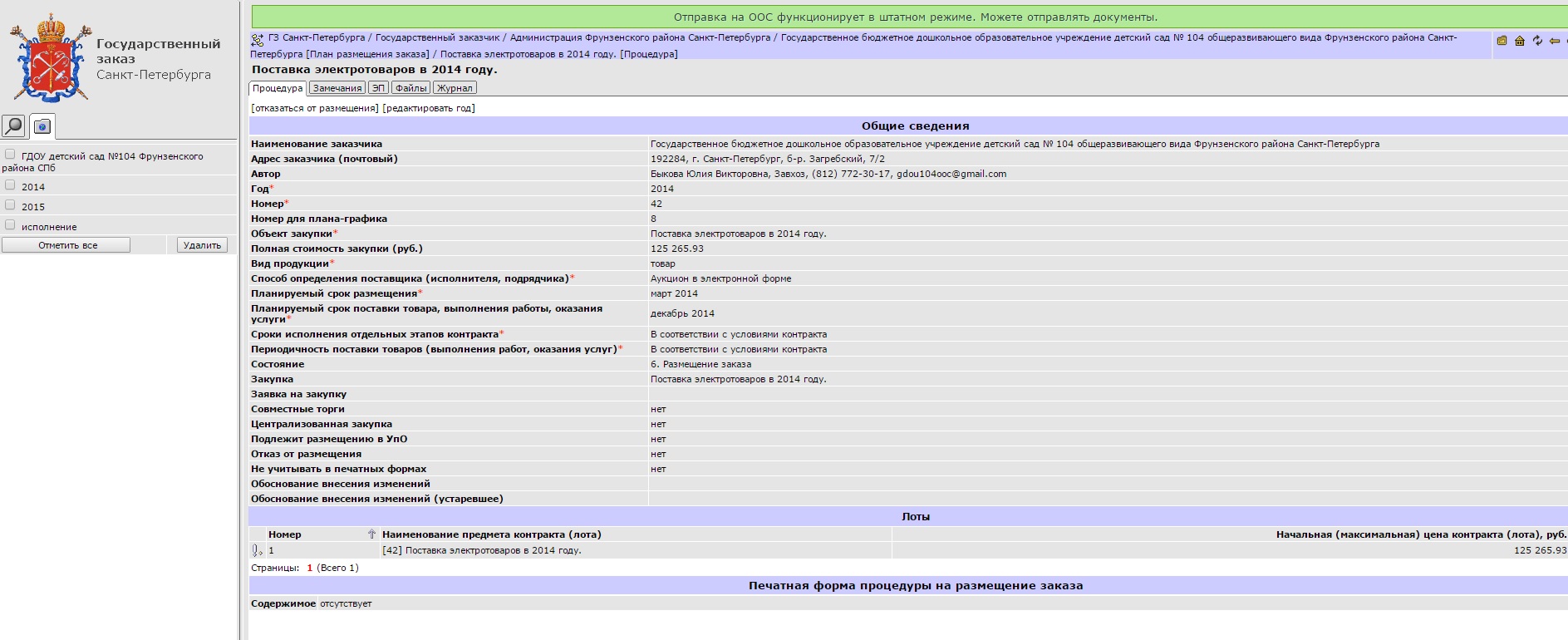The height and width of the screenshot is (640, 1568).
Task: Click the lot row icon beside number 1
Action: coord(257,550)
